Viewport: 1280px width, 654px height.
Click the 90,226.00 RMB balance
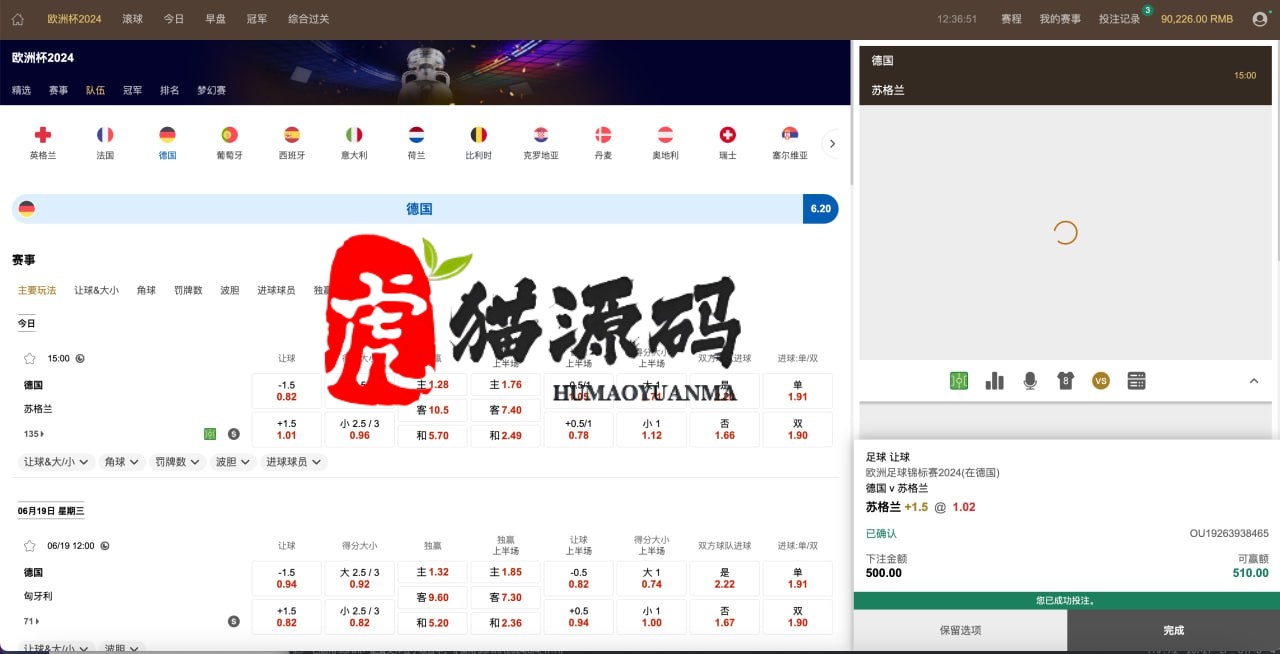click(x=1197, y=19)
